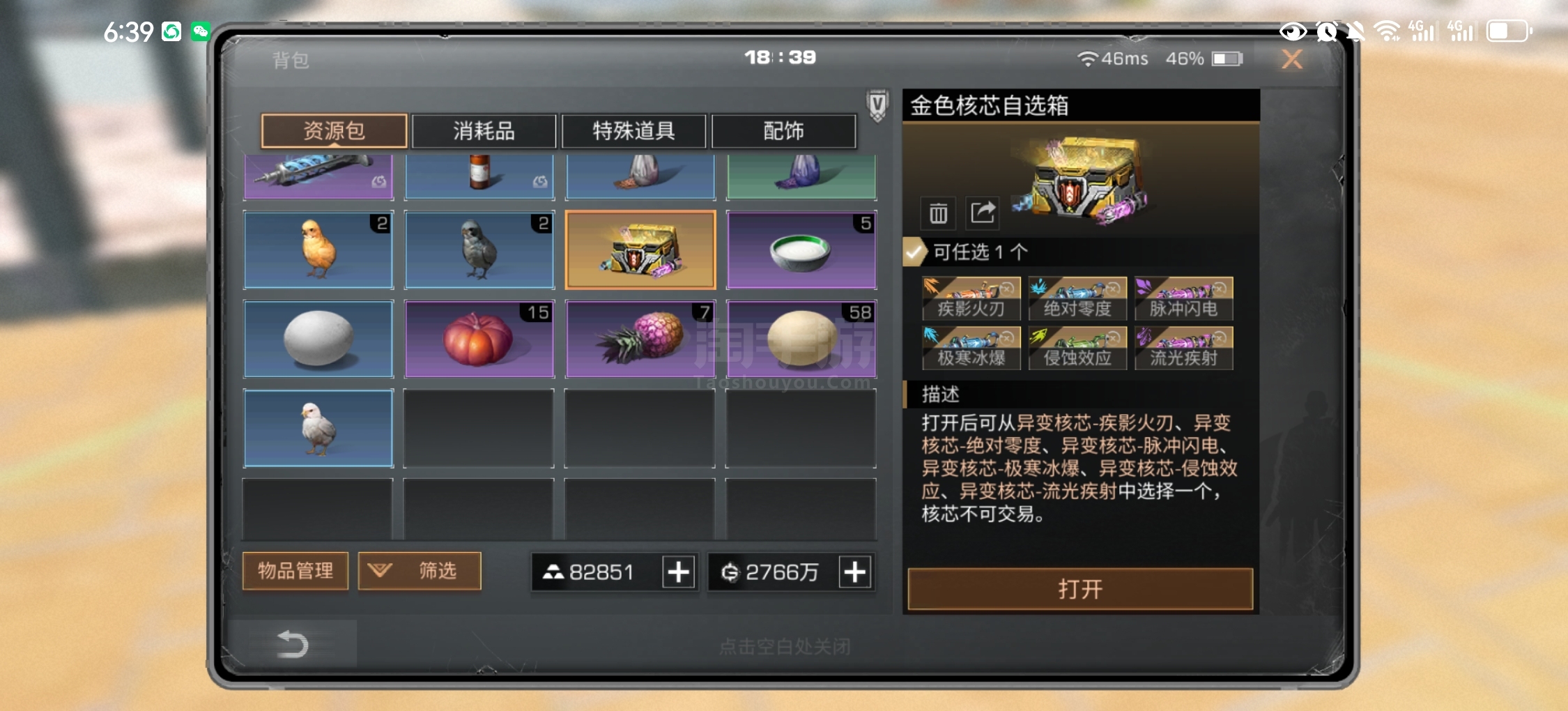Click the back arrow icon
The image size is (1568, 711).
pyautogui.click(x=292, y=644)
